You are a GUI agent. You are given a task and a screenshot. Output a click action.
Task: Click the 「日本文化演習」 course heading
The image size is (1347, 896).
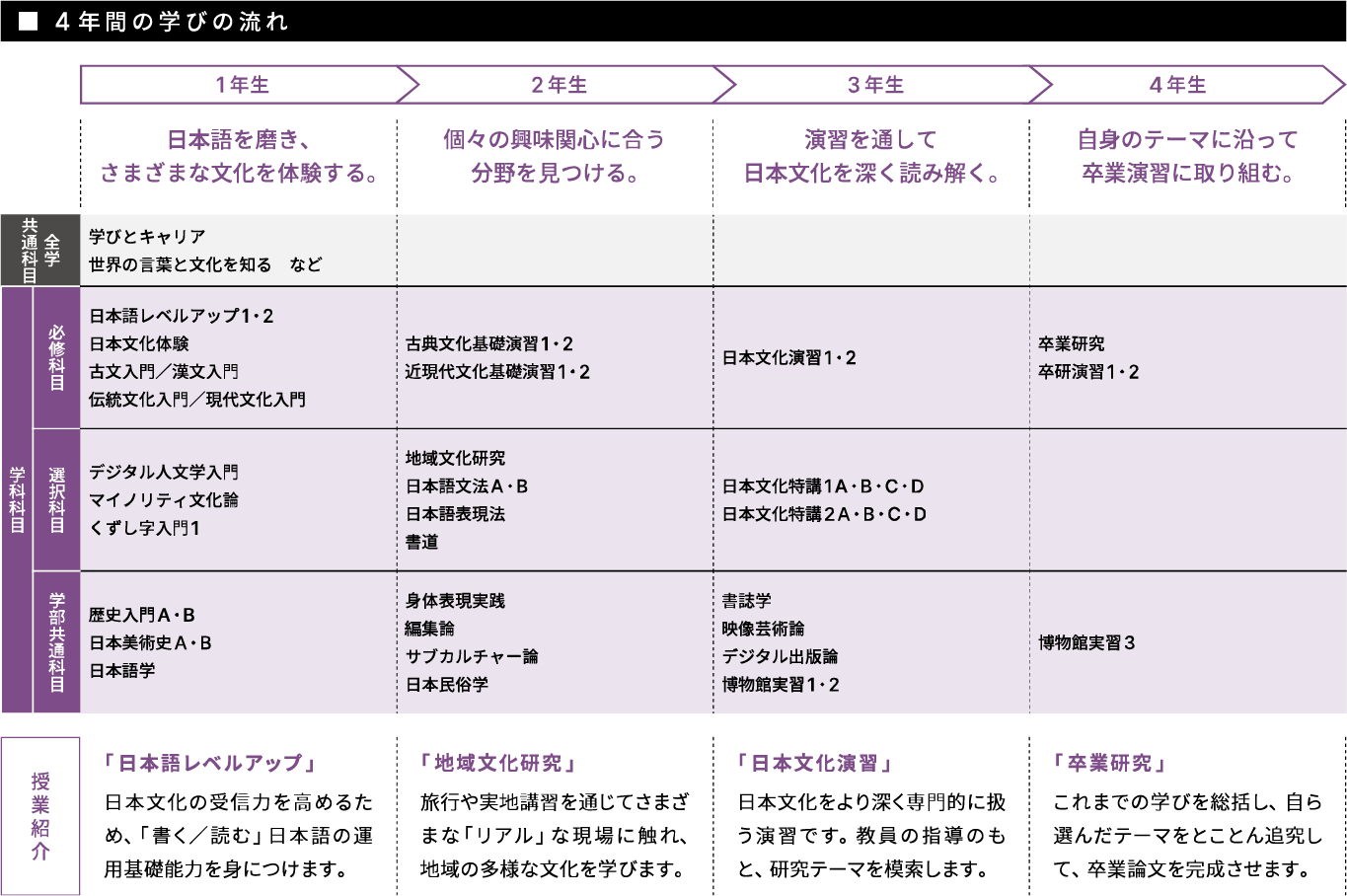coord(815,763)
